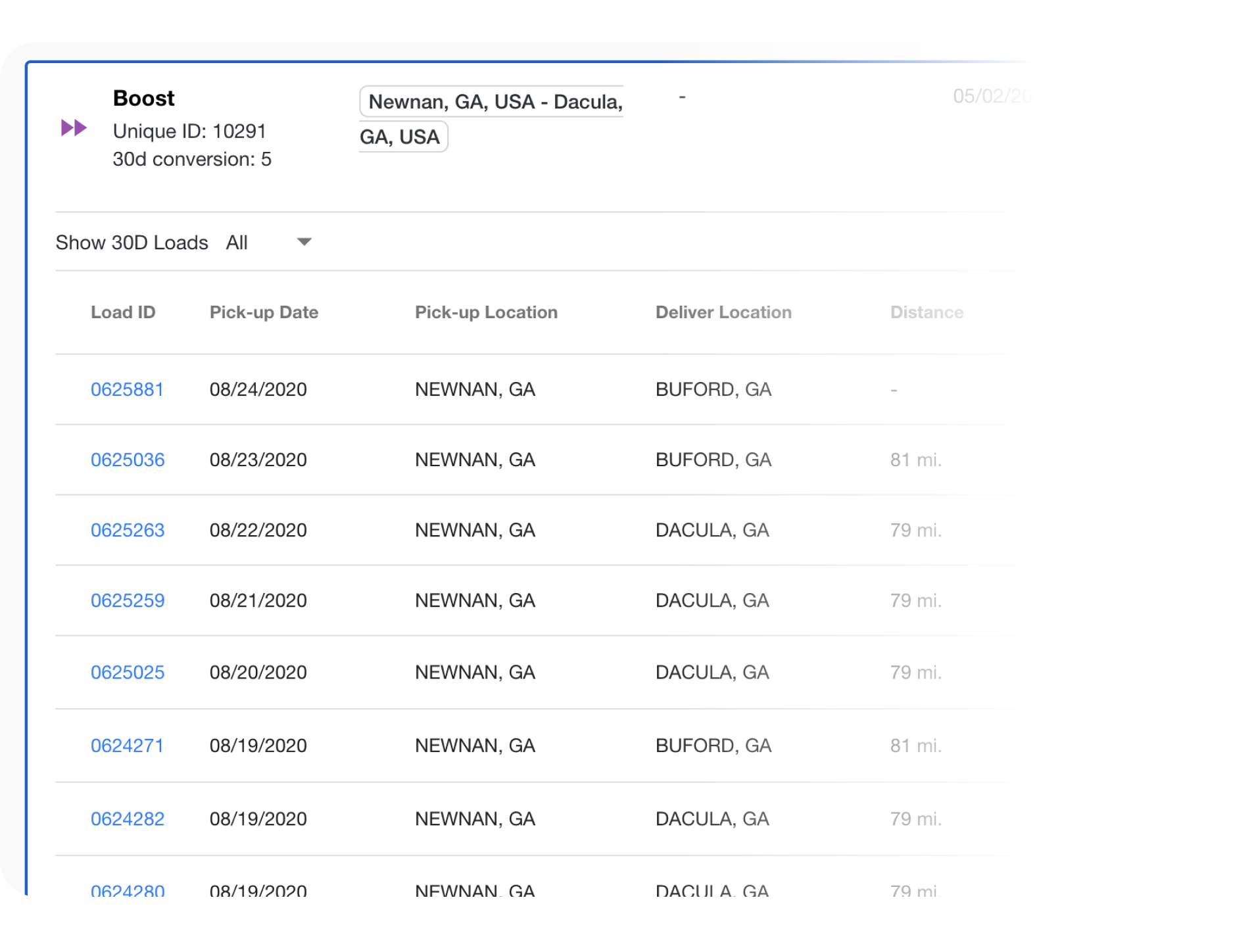The image size is (1256, 952).
Task: Select NEWNAN, GA in row 0625263
Action: [475, 531]
